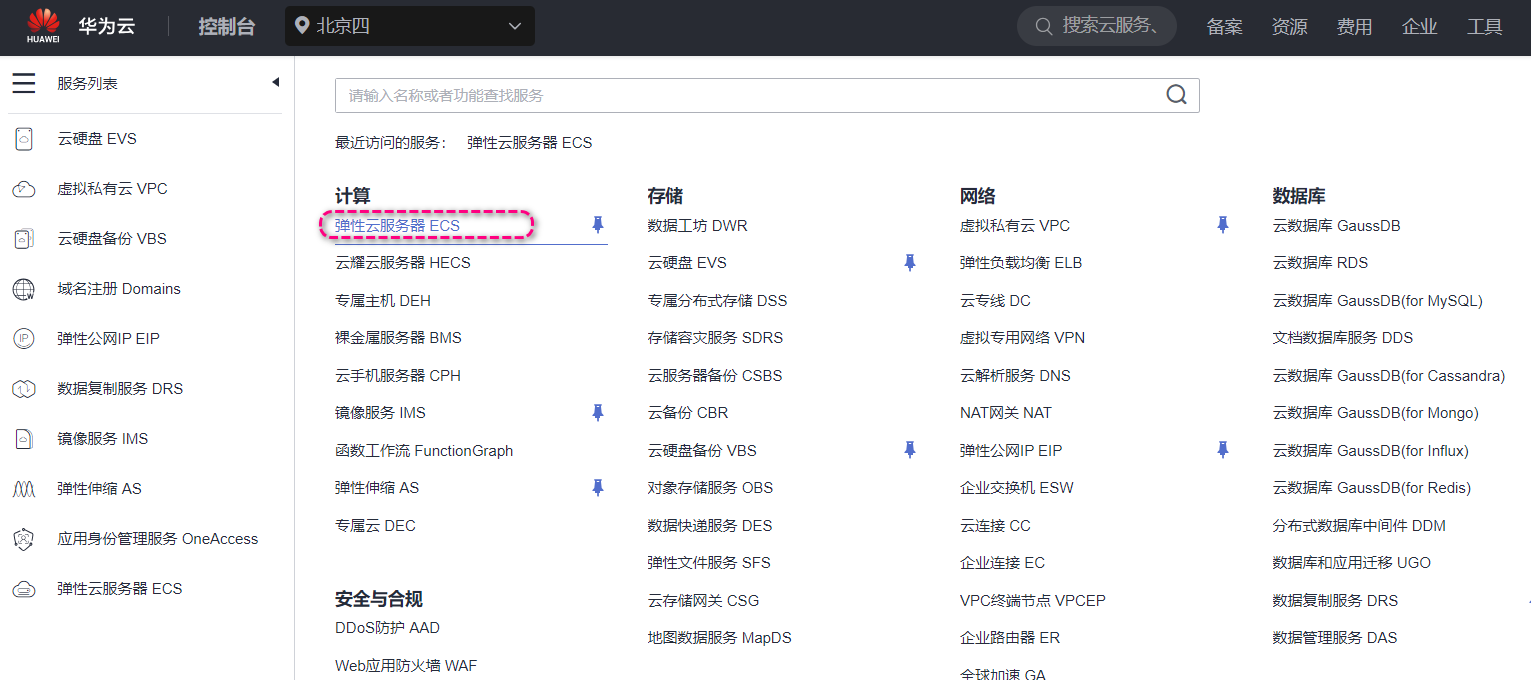Unpin 弹性云服务器 ECS in the 计算 list
Image resolution: width=1531 pixels, height=680 pixels.
tap(598, 225)
